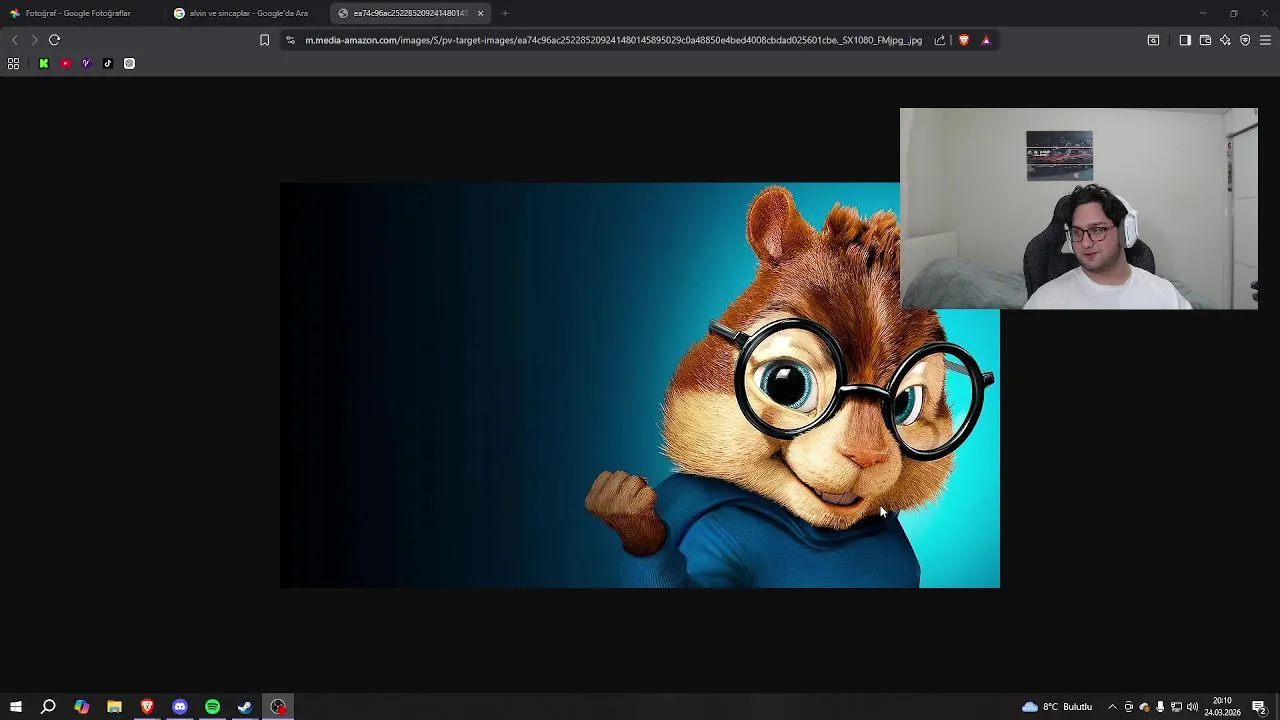Open Spotify from the taskbar

(x=212, y=707)
